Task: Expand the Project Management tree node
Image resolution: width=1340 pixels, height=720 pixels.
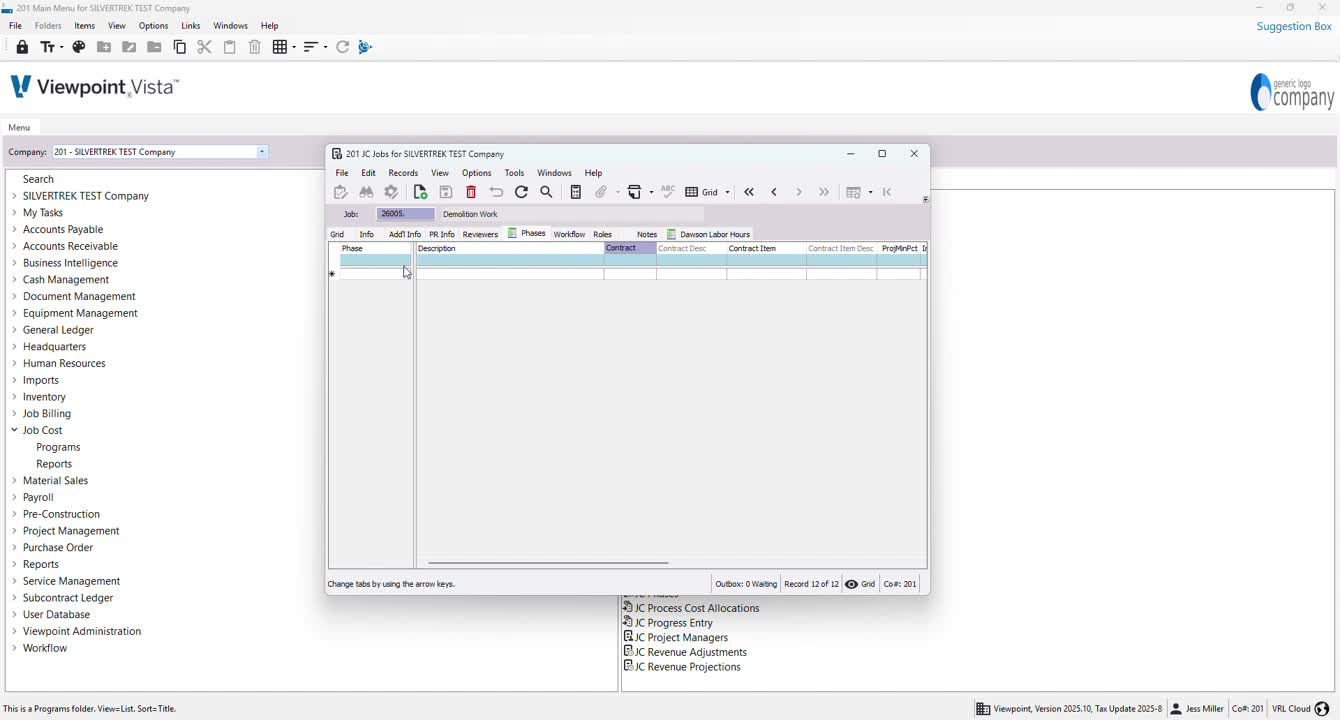Action: [x=14, y=531]
